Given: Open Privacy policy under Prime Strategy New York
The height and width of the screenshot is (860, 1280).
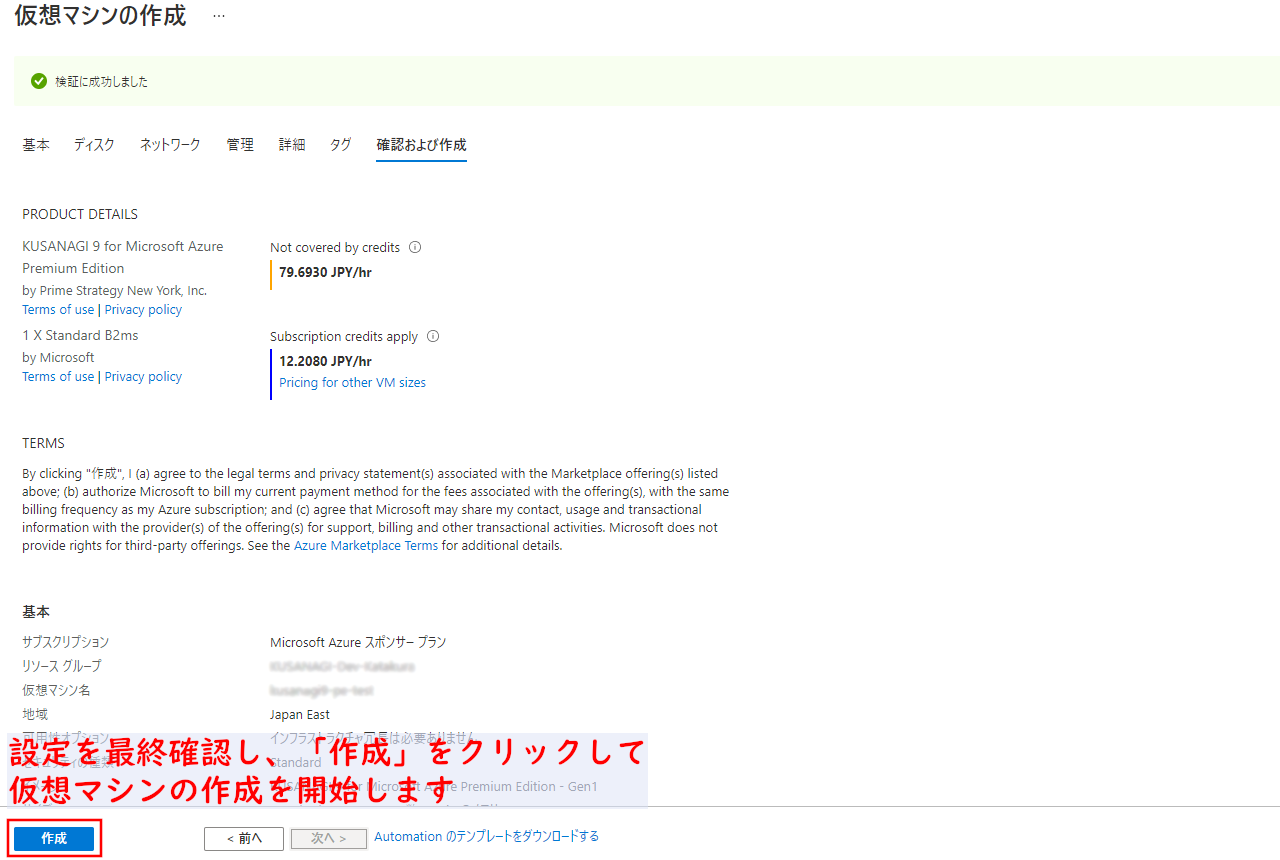Looking at the screenshot, I should pos(143,310).
